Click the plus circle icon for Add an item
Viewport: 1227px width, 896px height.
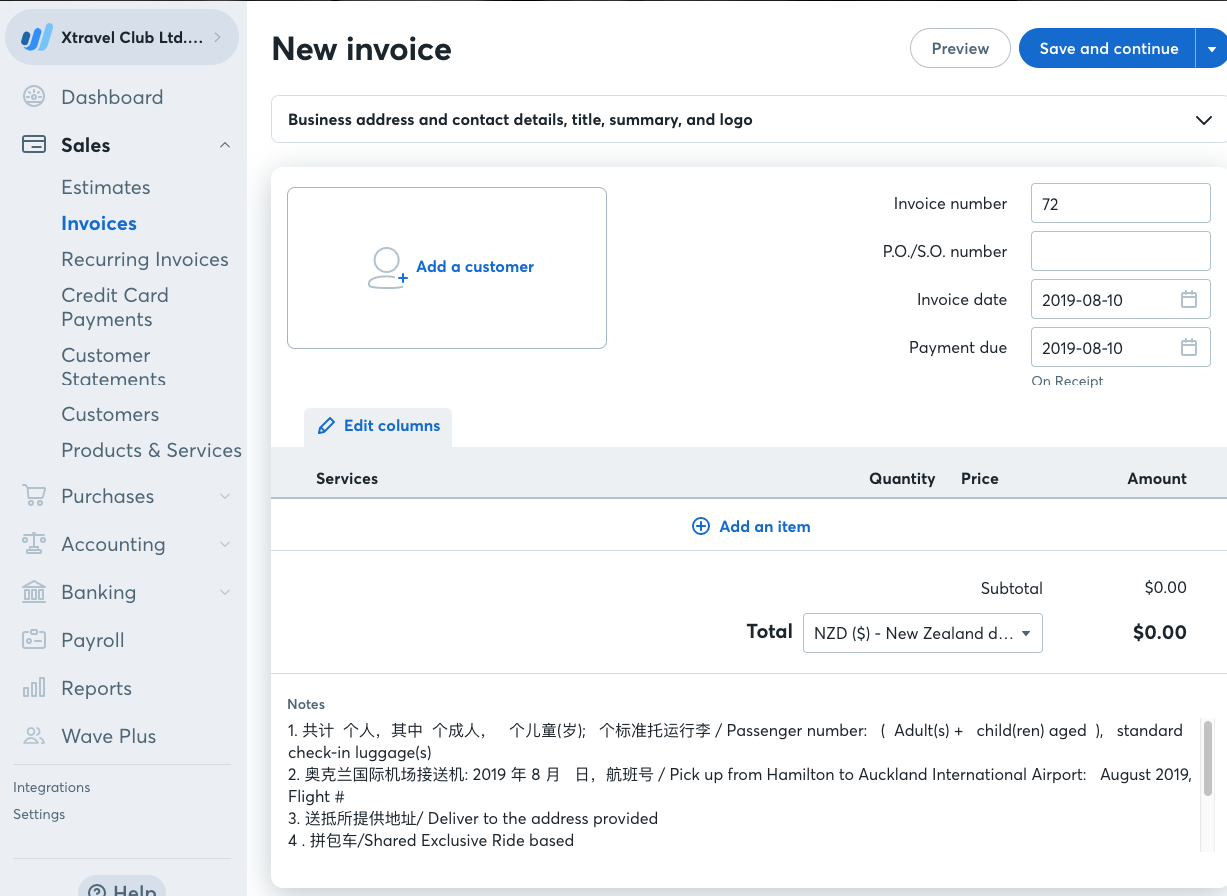pos(701,526)
